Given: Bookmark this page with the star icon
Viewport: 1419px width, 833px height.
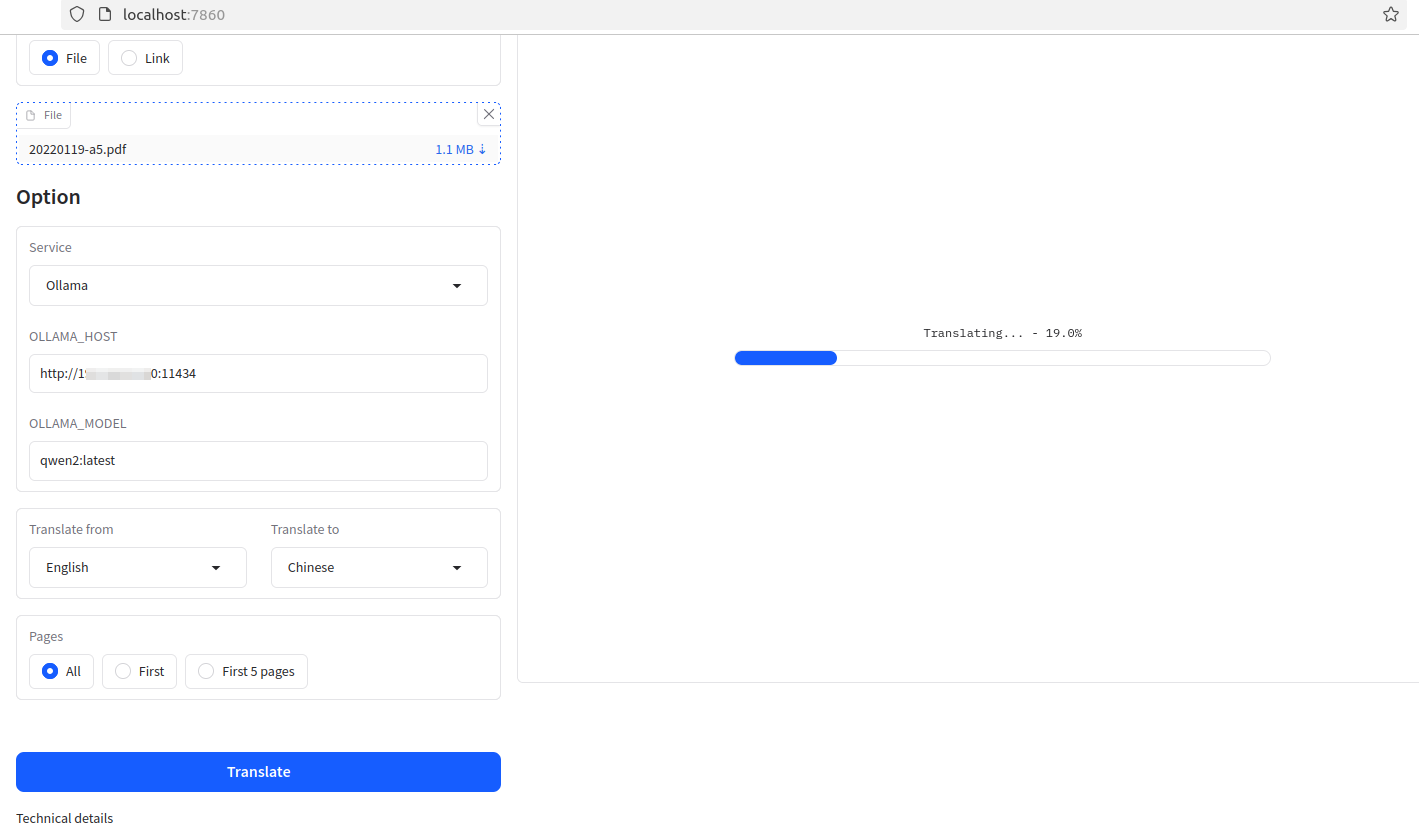Looking at the screenshot, I should pyautogui.click(x=1391, y=14).
